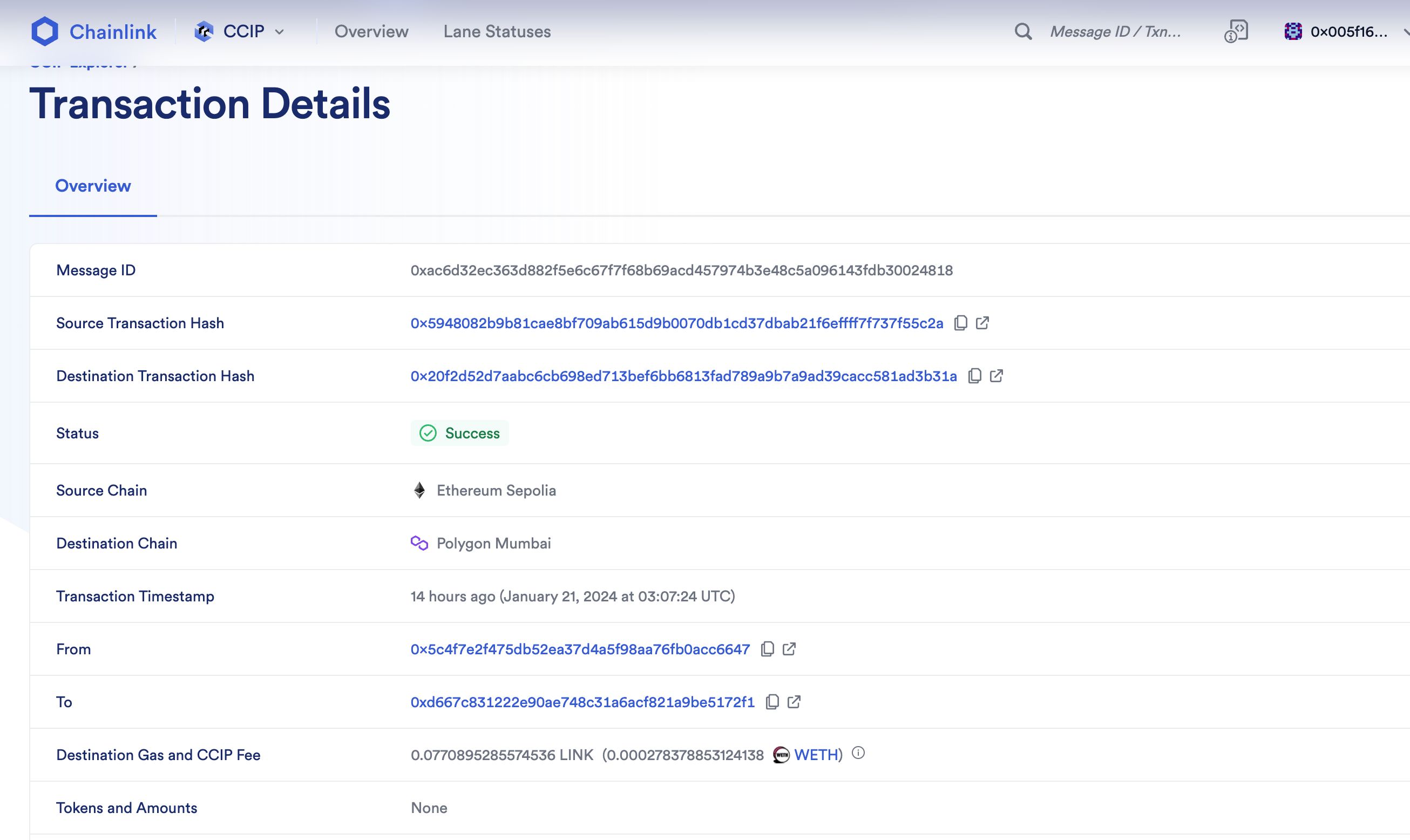Open Destination Transaction Hash in external explorer
This screenshot has width=1410, height=840.
(x=996, y=376)
